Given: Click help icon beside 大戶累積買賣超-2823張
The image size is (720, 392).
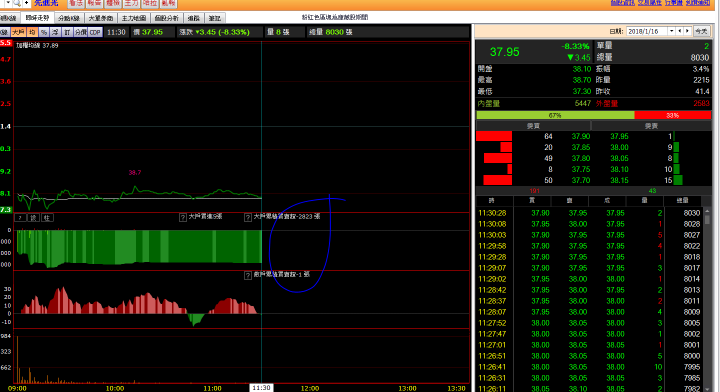Looking at the screenshot, I should tap(248, 218).
